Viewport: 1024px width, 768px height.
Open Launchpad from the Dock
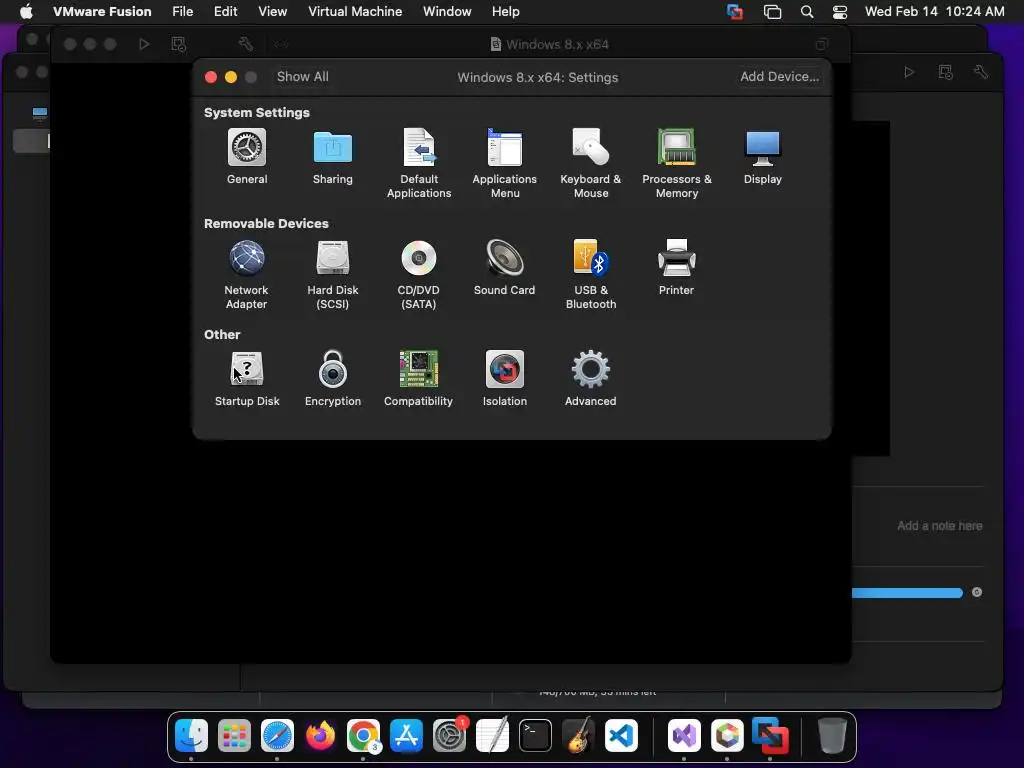coord(234,736)
